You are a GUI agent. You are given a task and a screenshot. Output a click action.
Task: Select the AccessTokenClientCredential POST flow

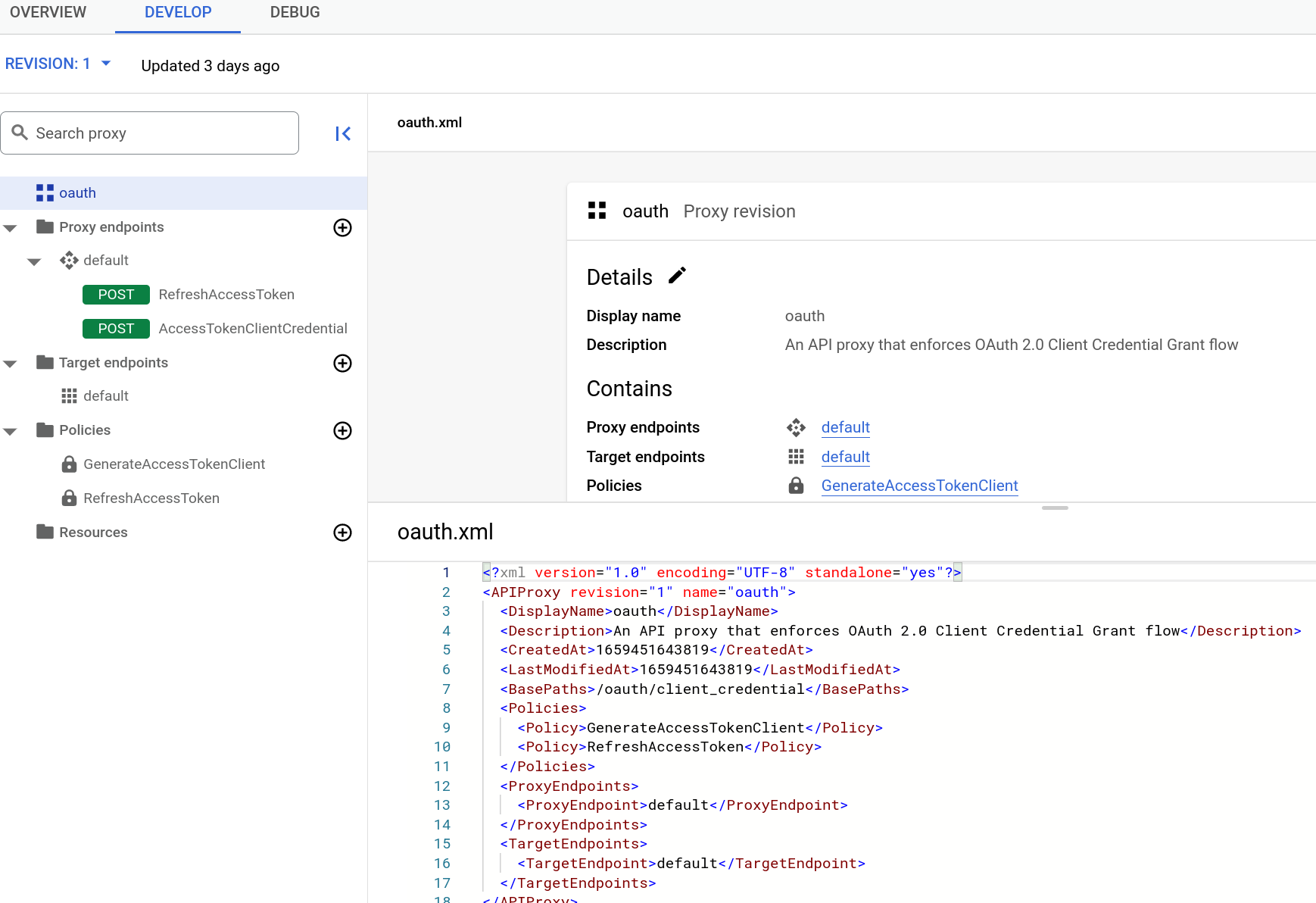coord(253,328)
